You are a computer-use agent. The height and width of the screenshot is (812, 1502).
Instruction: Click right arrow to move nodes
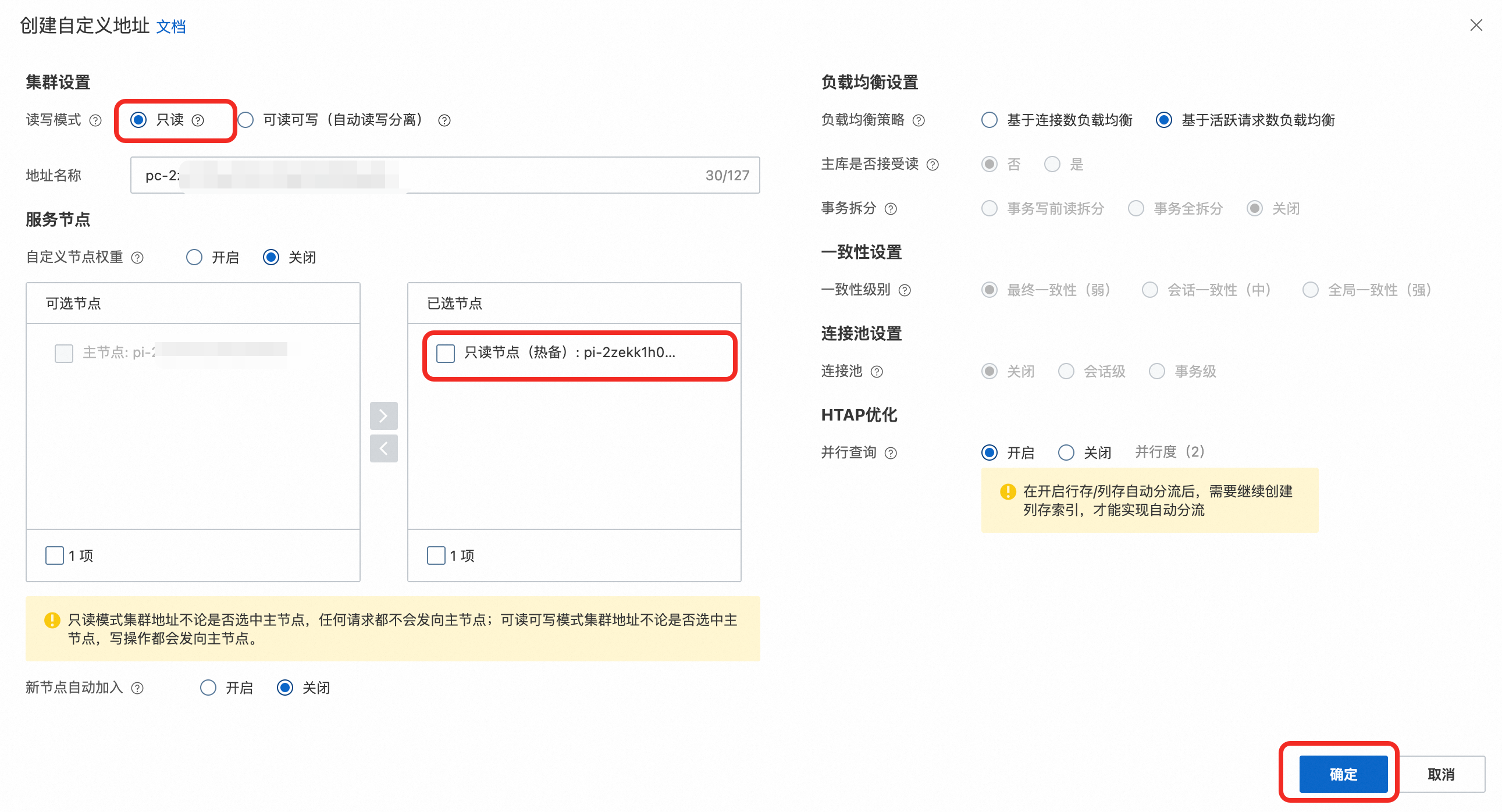tap(384, 416)
